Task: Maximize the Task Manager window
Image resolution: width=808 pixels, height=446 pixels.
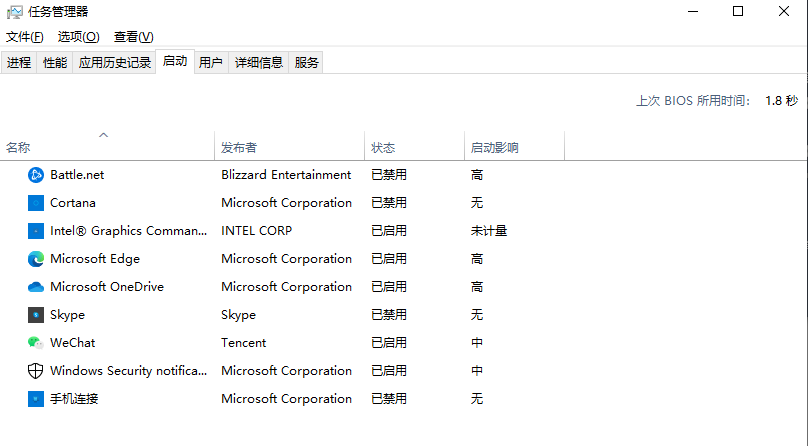Action: click(x=738, y=11)
